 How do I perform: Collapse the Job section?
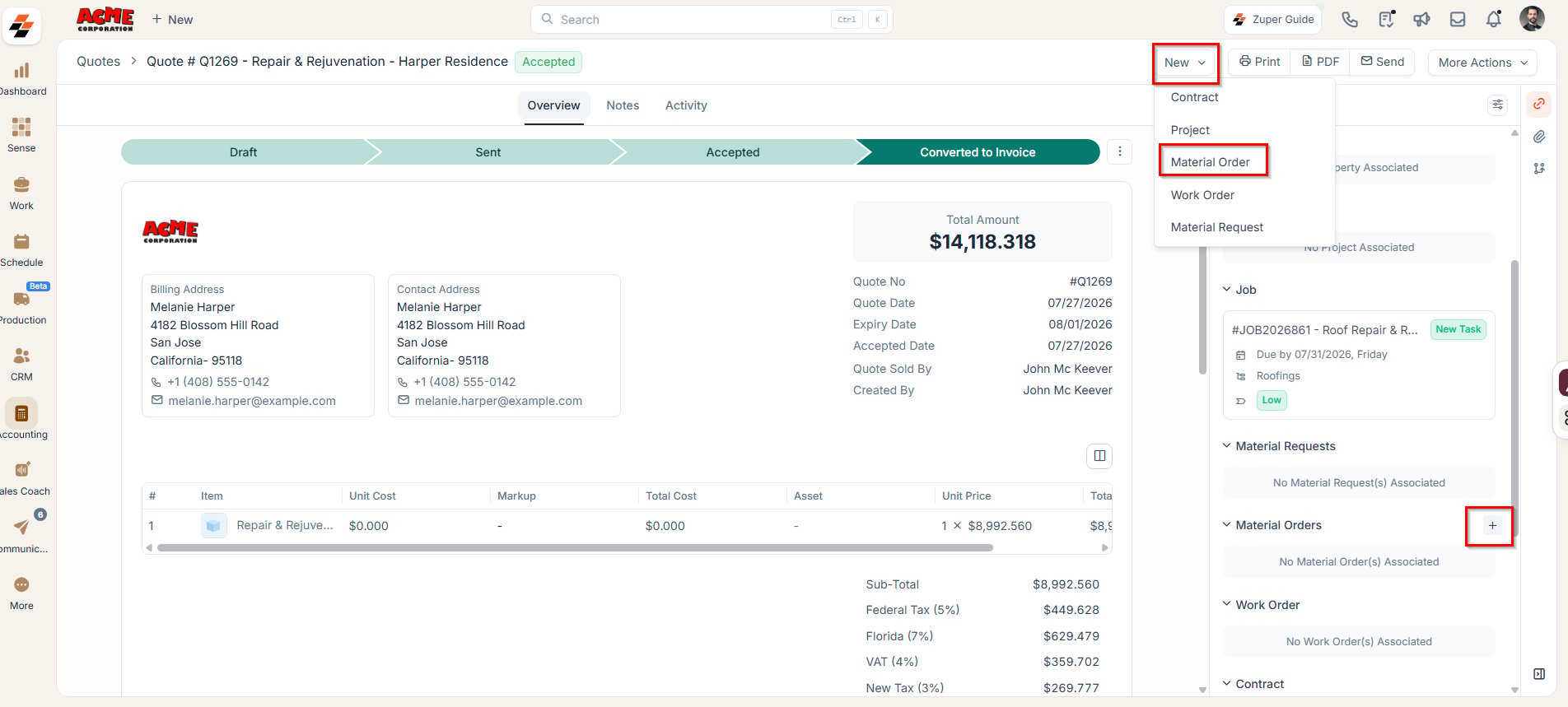pos(1226,290)
